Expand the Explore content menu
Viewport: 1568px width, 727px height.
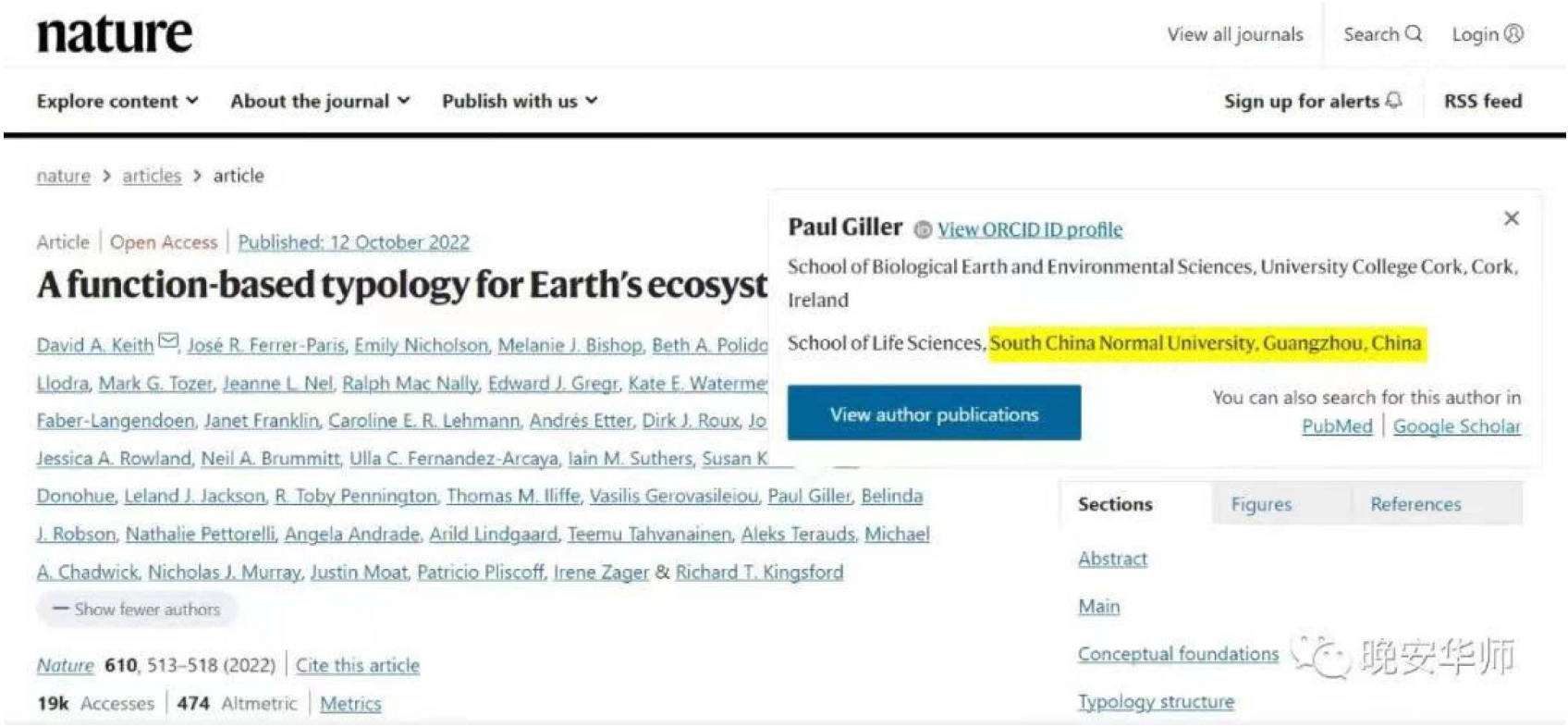[117, 101]
